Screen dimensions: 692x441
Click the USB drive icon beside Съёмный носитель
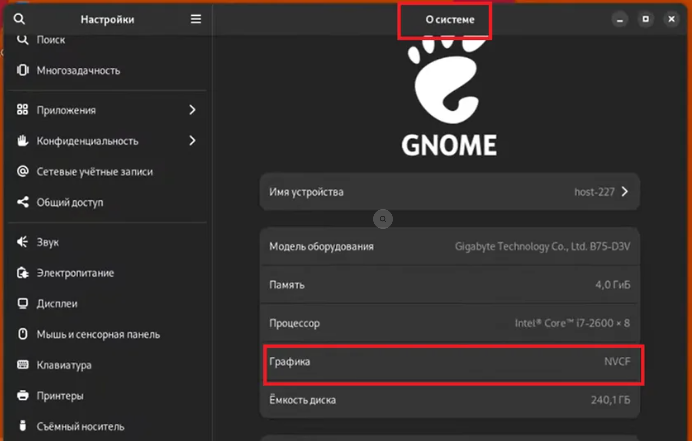click(x=23, y=426)
